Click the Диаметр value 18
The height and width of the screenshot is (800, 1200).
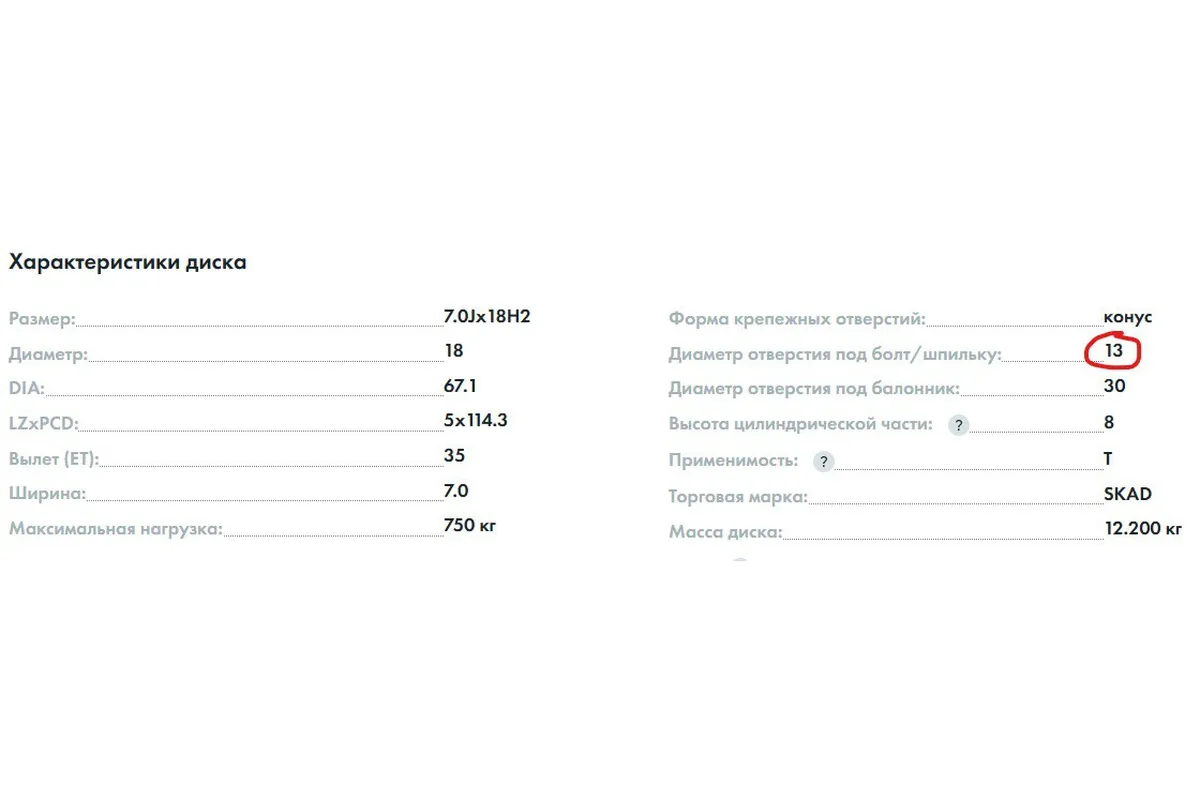(454, 351)
